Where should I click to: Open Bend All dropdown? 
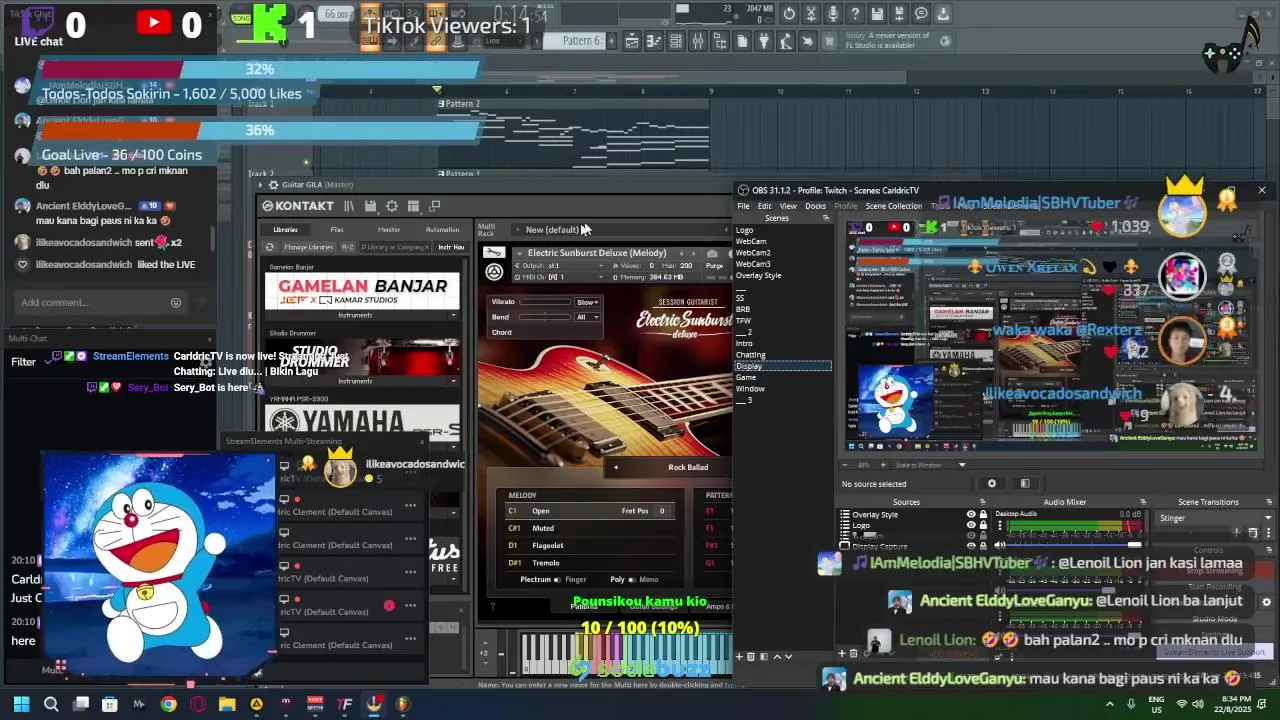pyautogui.click(x=587, y=317)
